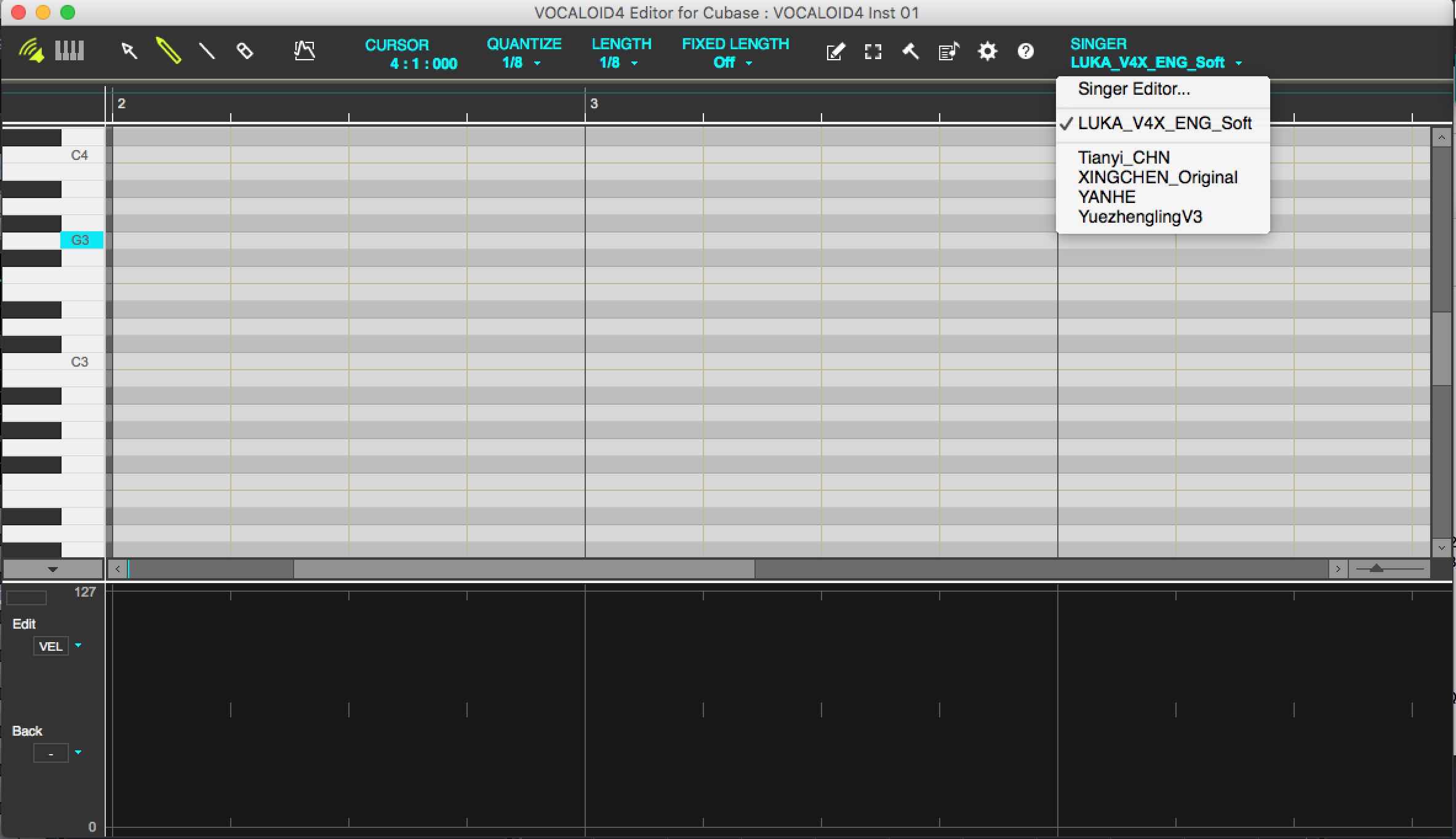
Task: Click the vertical scroll down arrow
Action: pos(1441,547)
